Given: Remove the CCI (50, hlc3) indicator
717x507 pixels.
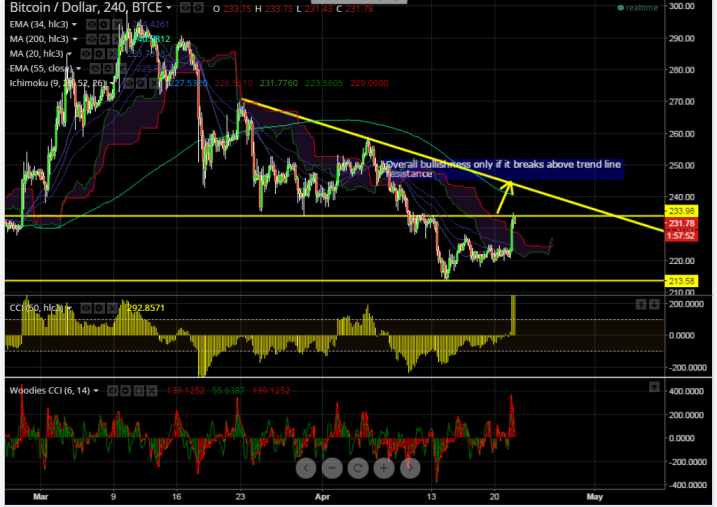Looking at the screenshot, I should pos(112,308).
